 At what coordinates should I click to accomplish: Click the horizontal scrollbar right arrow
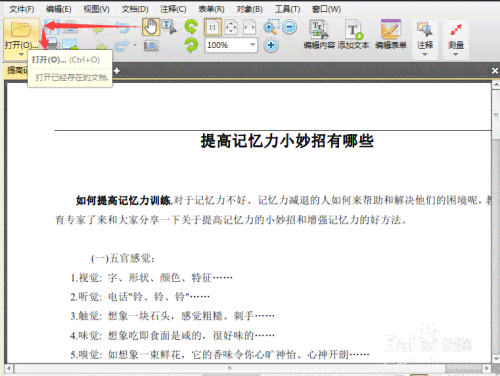click(x=487, y=368)
